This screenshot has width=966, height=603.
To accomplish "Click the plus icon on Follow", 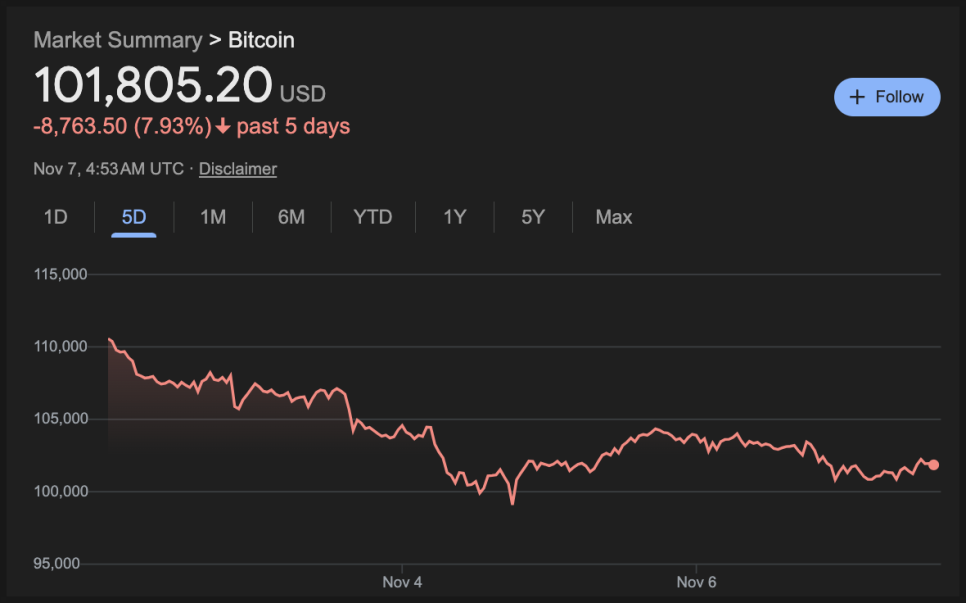I will tap(856, 97).
